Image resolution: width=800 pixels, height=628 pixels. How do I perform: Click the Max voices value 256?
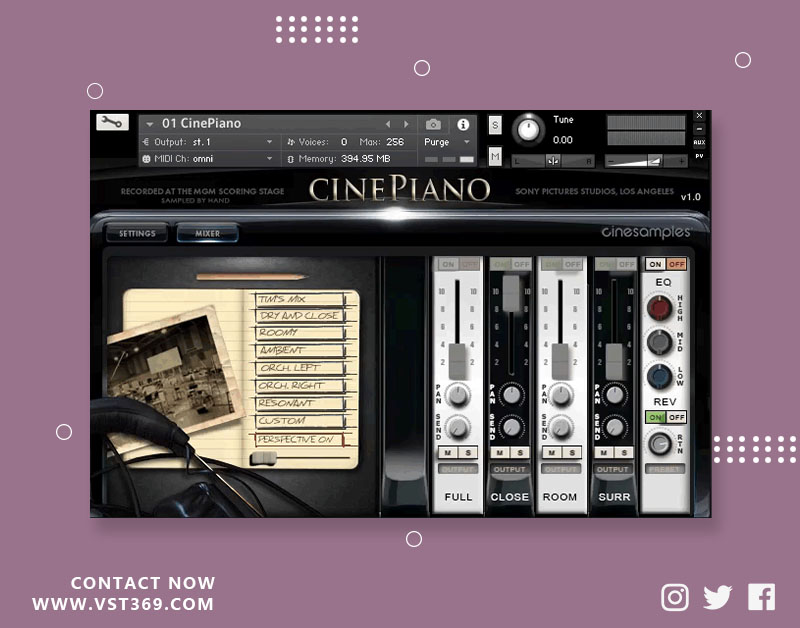394,142
